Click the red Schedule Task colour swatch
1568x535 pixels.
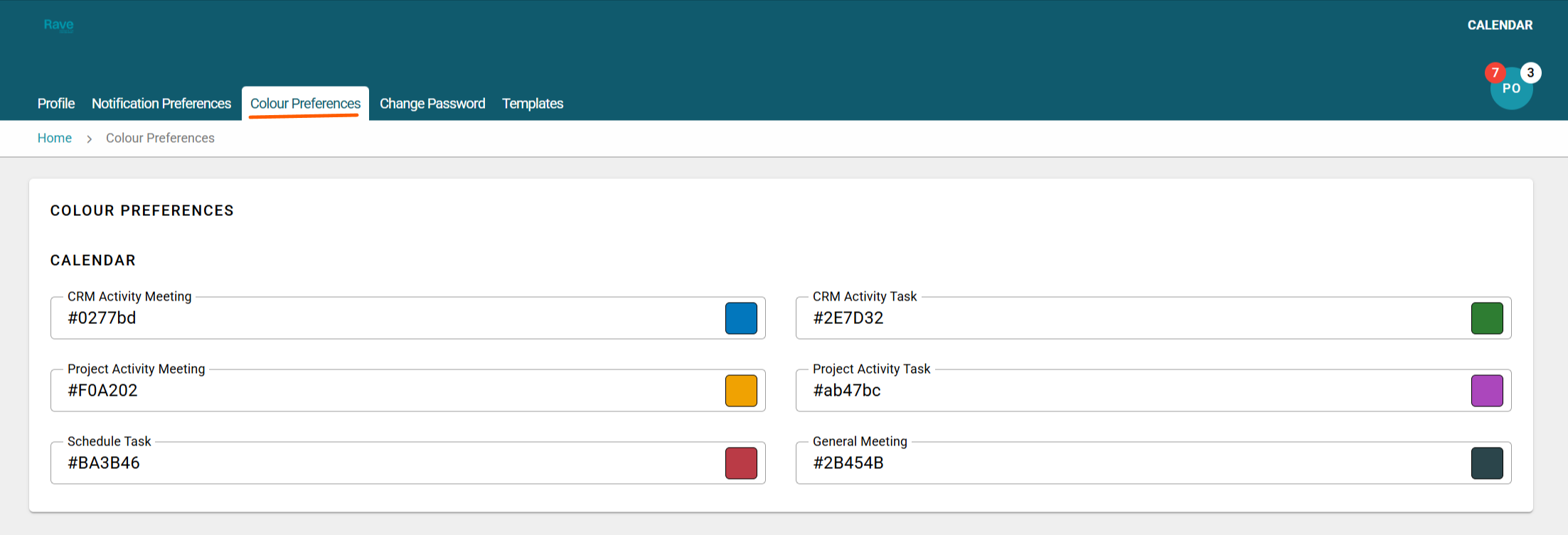[x=741, y=463]
